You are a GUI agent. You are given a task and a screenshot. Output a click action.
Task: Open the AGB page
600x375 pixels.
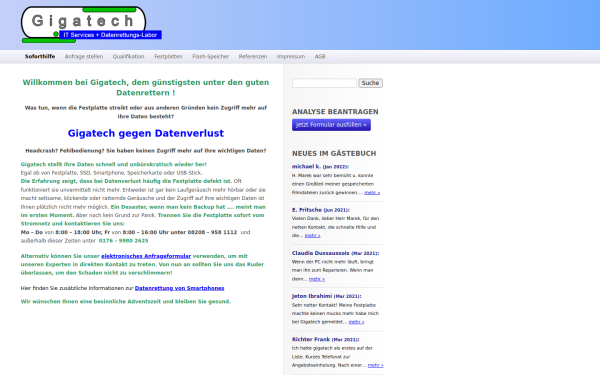coord(320,57)
